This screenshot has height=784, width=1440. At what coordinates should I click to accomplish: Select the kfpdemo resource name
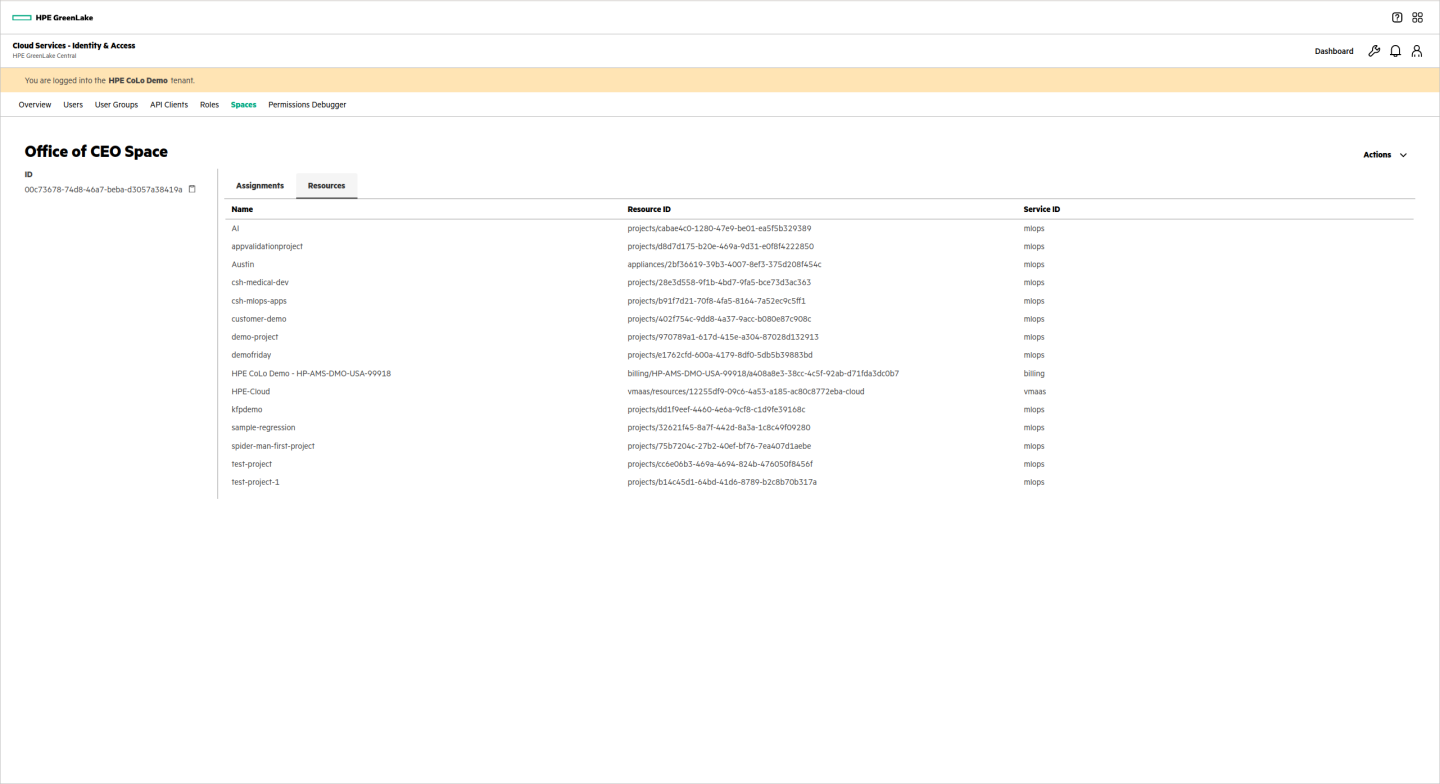pos(247,410)
